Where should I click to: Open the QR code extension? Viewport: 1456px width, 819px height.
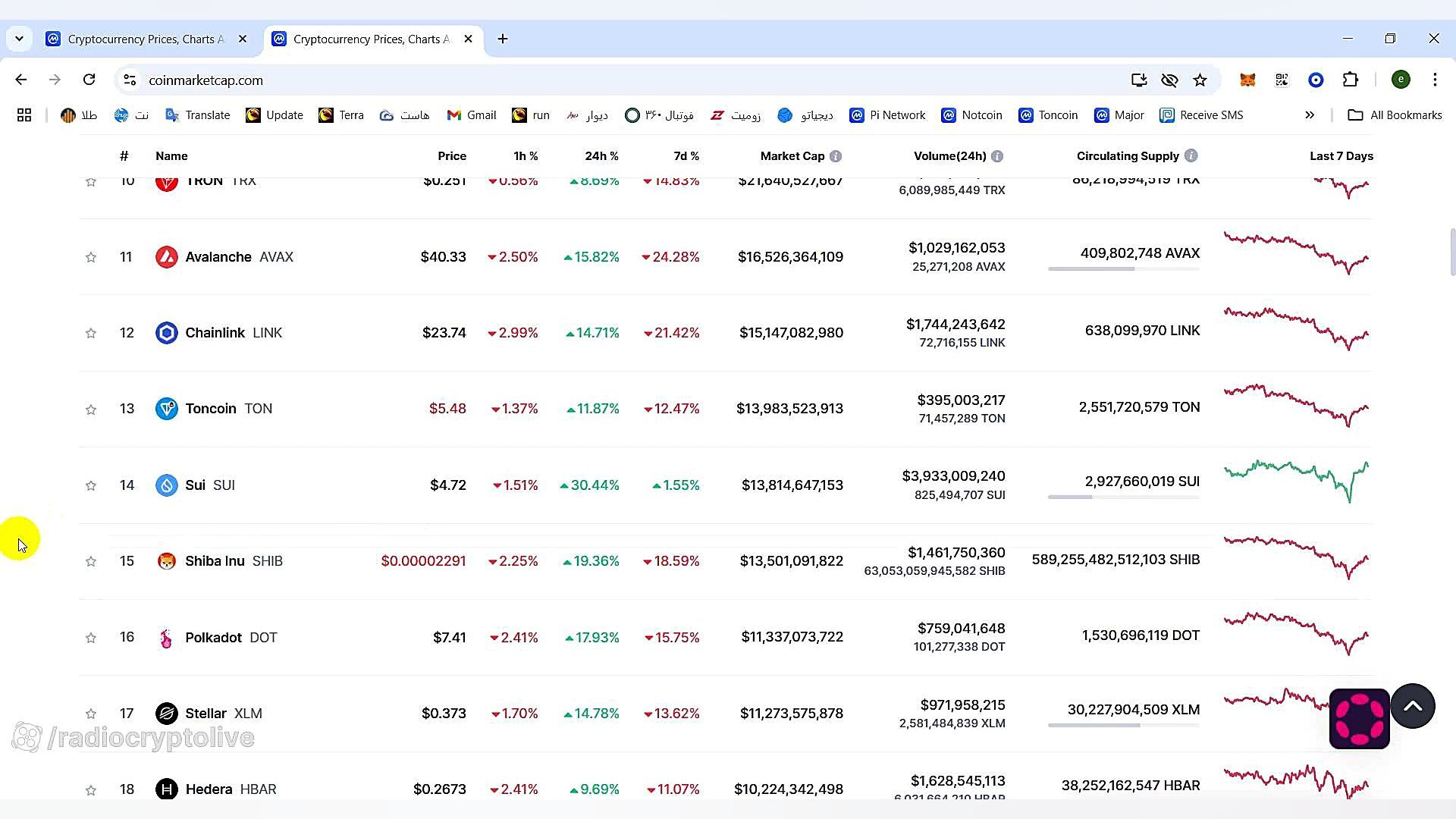(x=1282, y=80)
